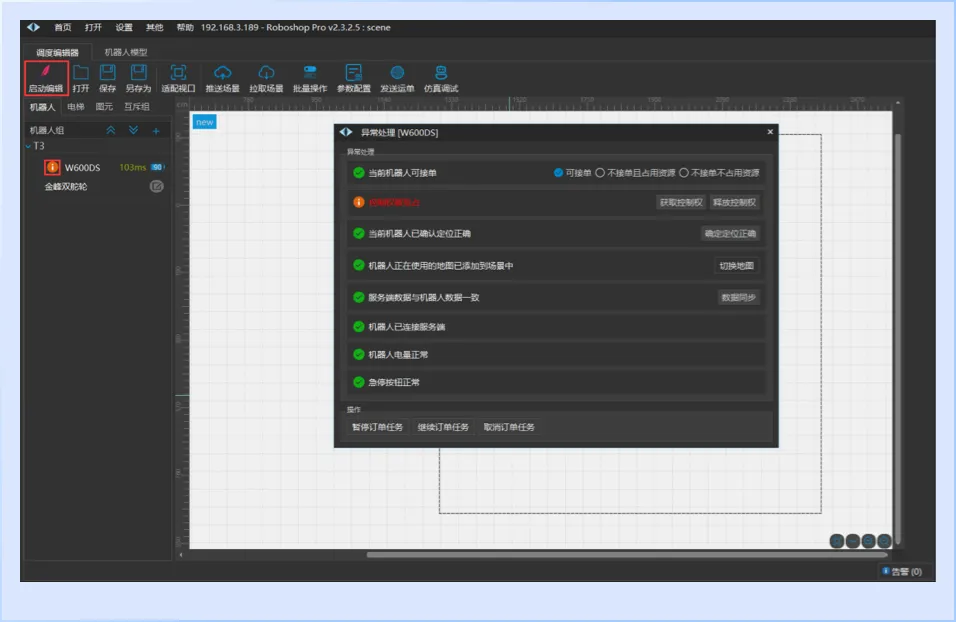Click the info icon beside 告警 (0)
The height and width of the screenshot is (622, 956).
click(x=885, y=571)
